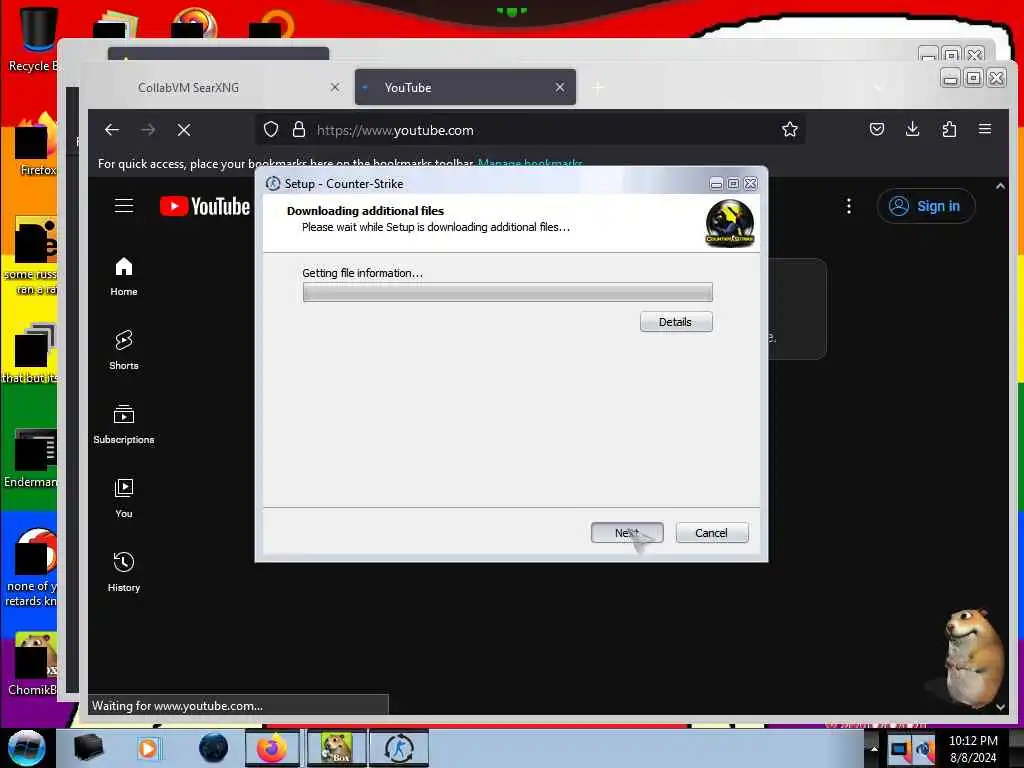Screen dimensions: 1024x768
Task: Click Details in Counter-Strike setup
Action: click(x=676, y=322)
